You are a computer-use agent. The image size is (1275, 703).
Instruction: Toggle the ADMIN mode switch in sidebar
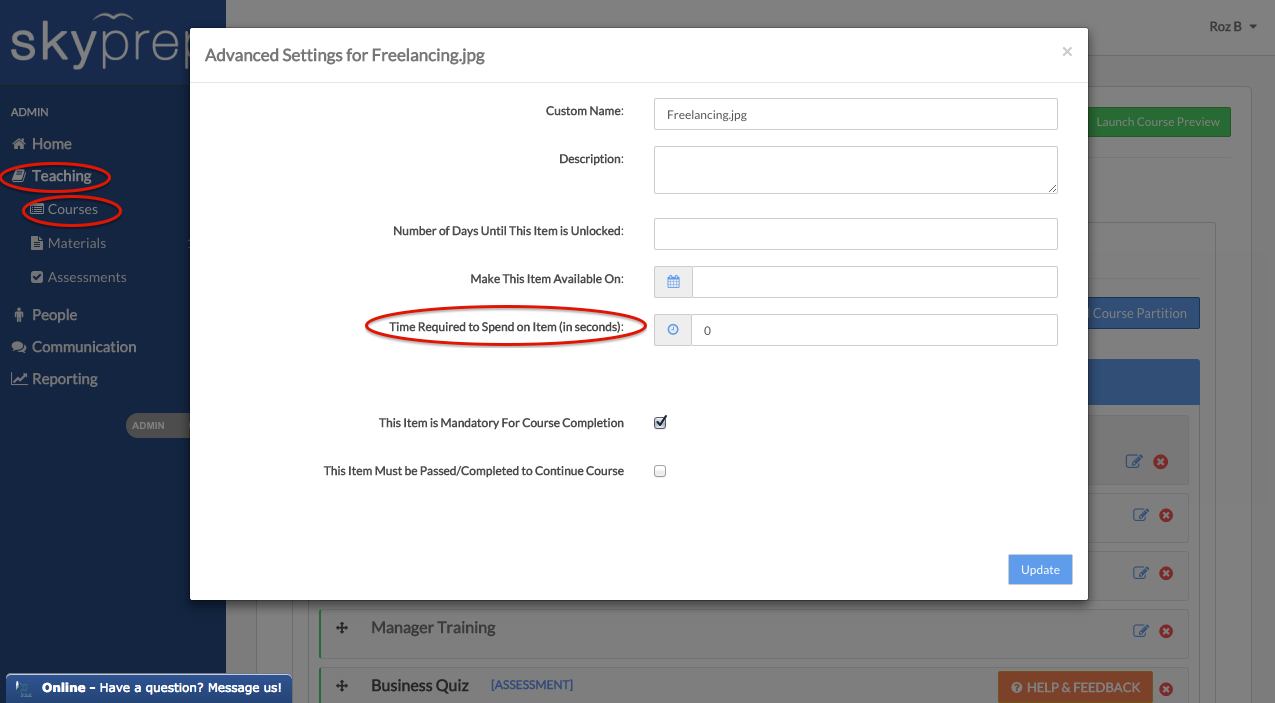click(157, 425)
